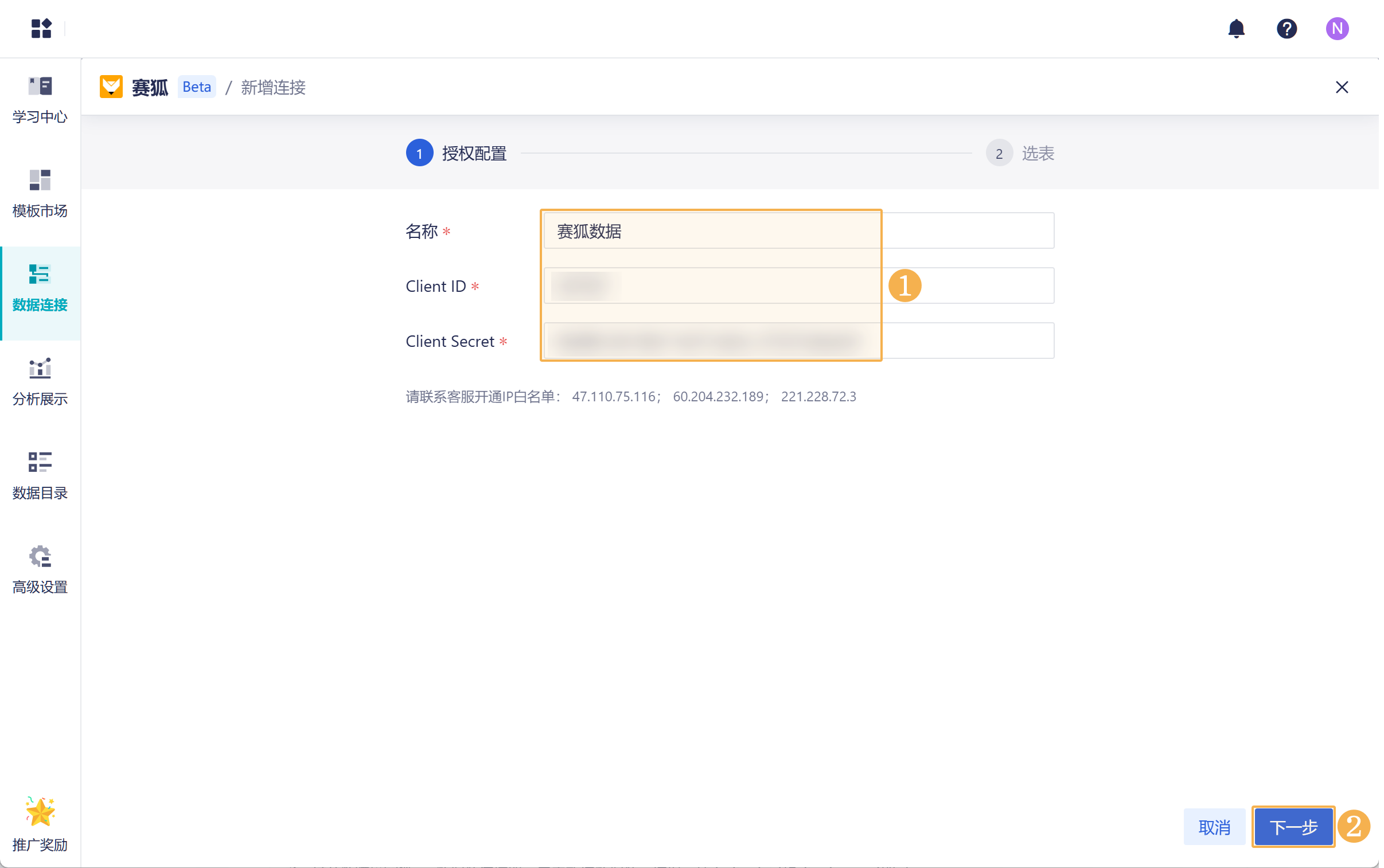Close the 新增连接 dialog

pyautogui.click(x=1342, y=87)
